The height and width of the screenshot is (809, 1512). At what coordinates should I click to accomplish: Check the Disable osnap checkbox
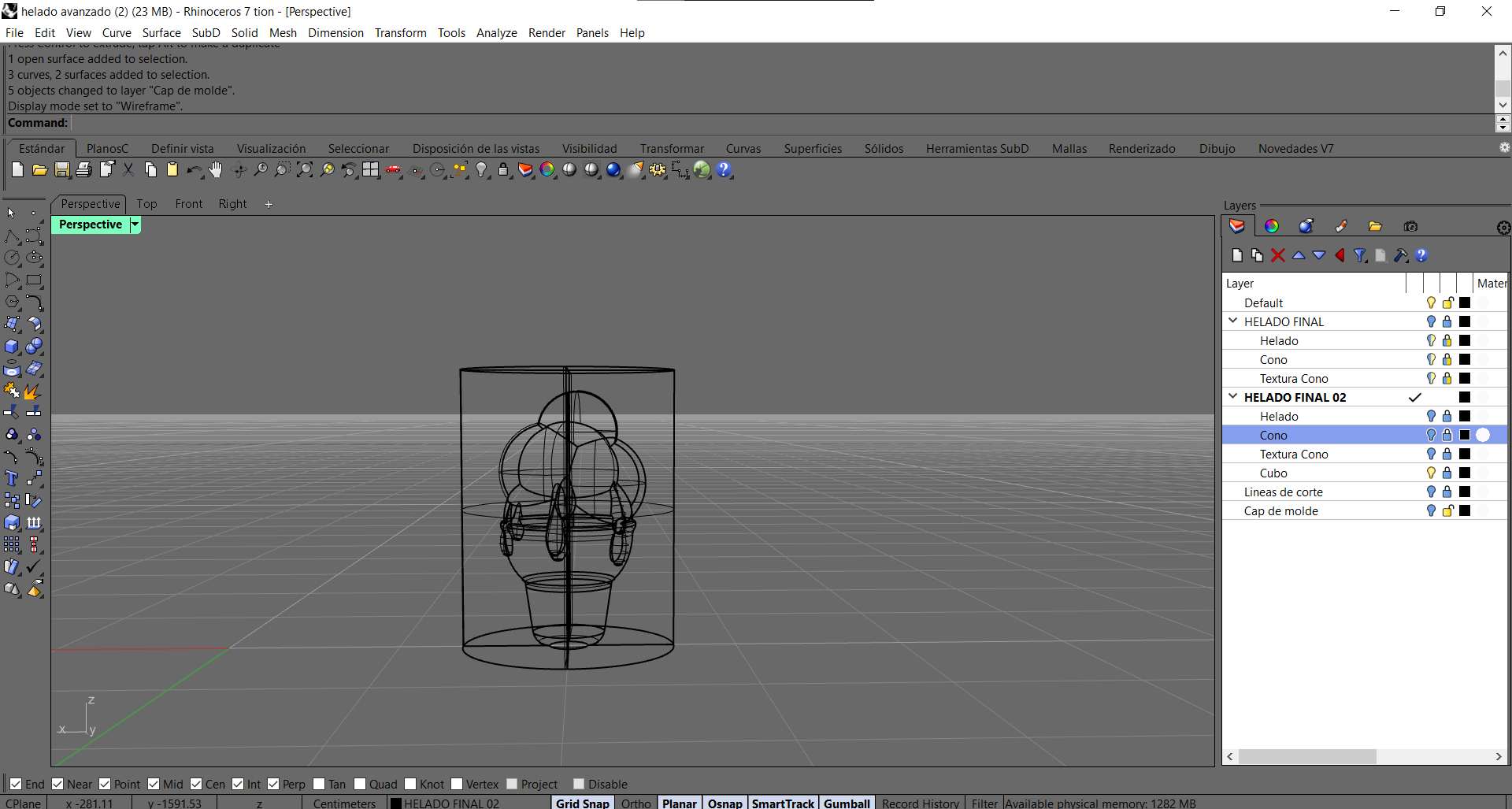[579, 784]
